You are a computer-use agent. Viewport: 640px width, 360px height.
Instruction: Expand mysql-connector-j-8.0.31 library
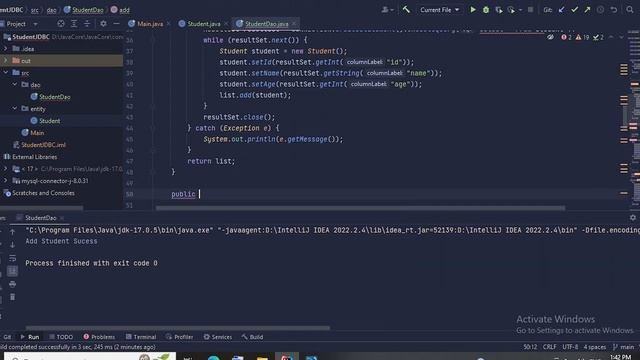coord(6,180)
